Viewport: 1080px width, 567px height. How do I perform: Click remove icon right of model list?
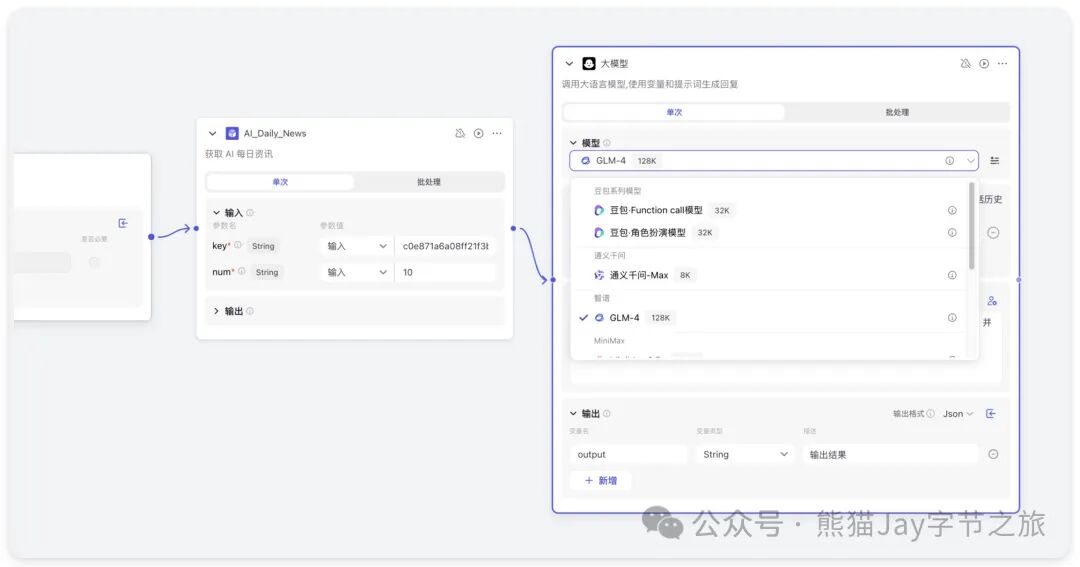coord(993,233)
